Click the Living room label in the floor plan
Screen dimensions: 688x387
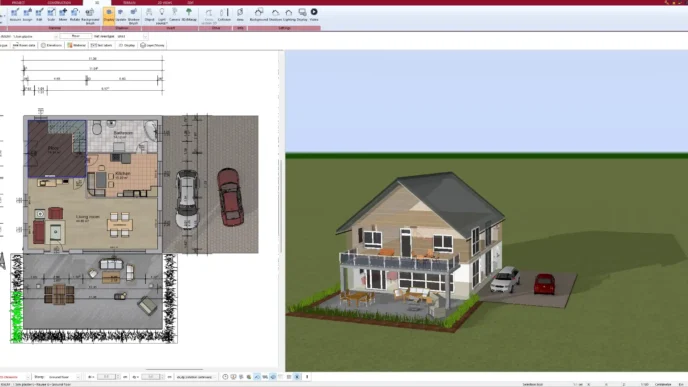(x=88, y=217)
